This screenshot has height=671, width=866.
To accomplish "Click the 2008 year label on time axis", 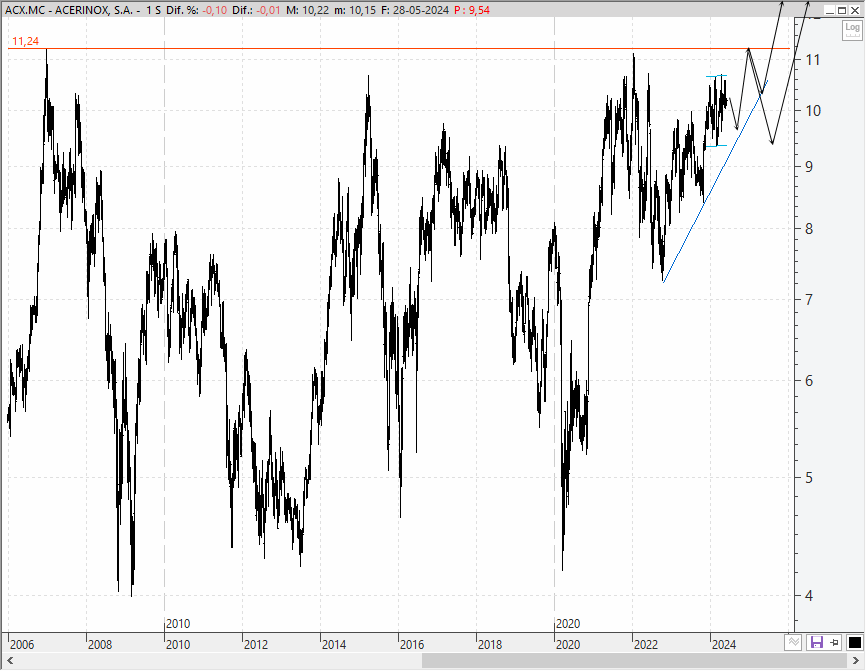I will coord(100,644).
